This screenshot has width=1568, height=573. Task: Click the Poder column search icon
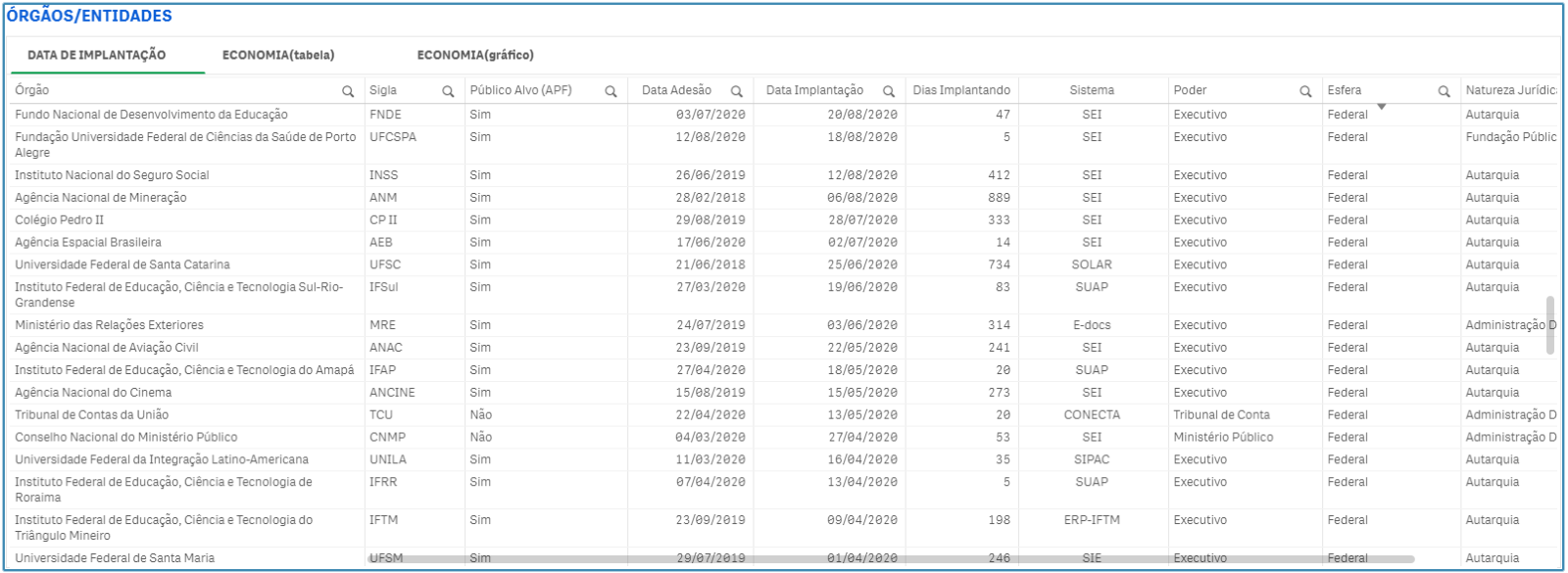coord(1305,91)
